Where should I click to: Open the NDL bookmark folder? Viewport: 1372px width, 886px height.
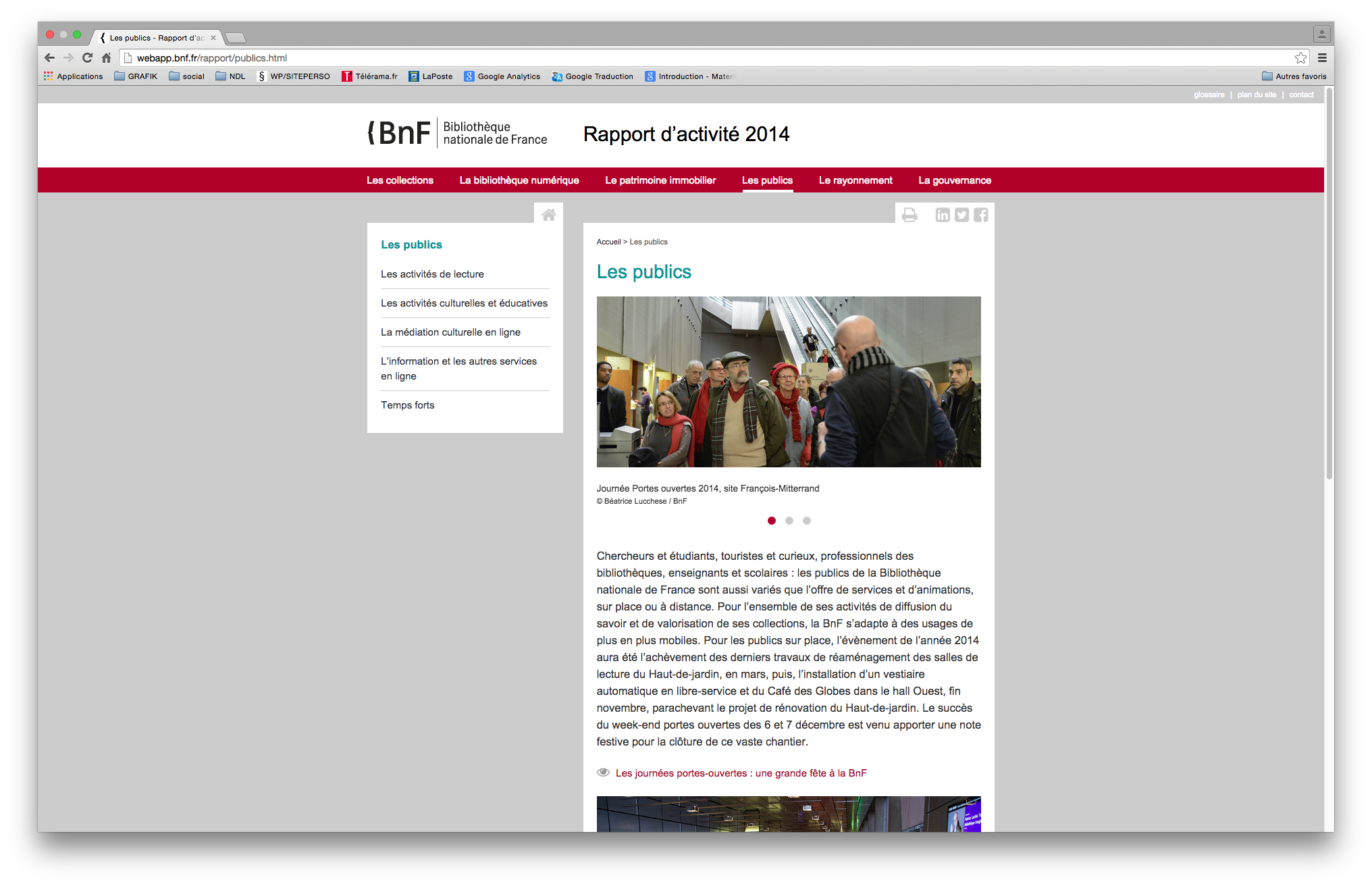[x=230, y=76]
